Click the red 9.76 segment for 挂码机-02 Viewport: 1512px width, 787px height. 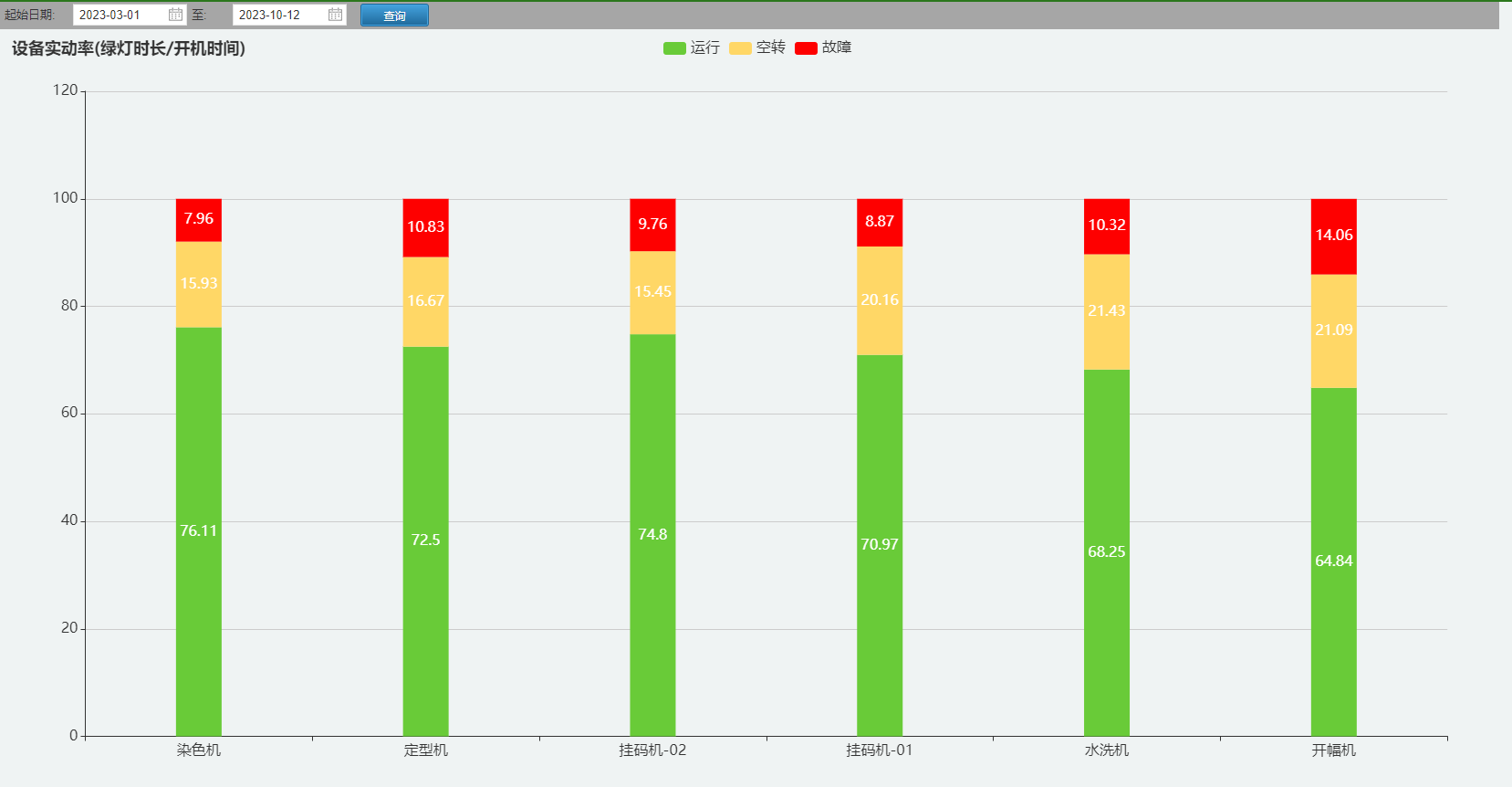pos(652,225)
